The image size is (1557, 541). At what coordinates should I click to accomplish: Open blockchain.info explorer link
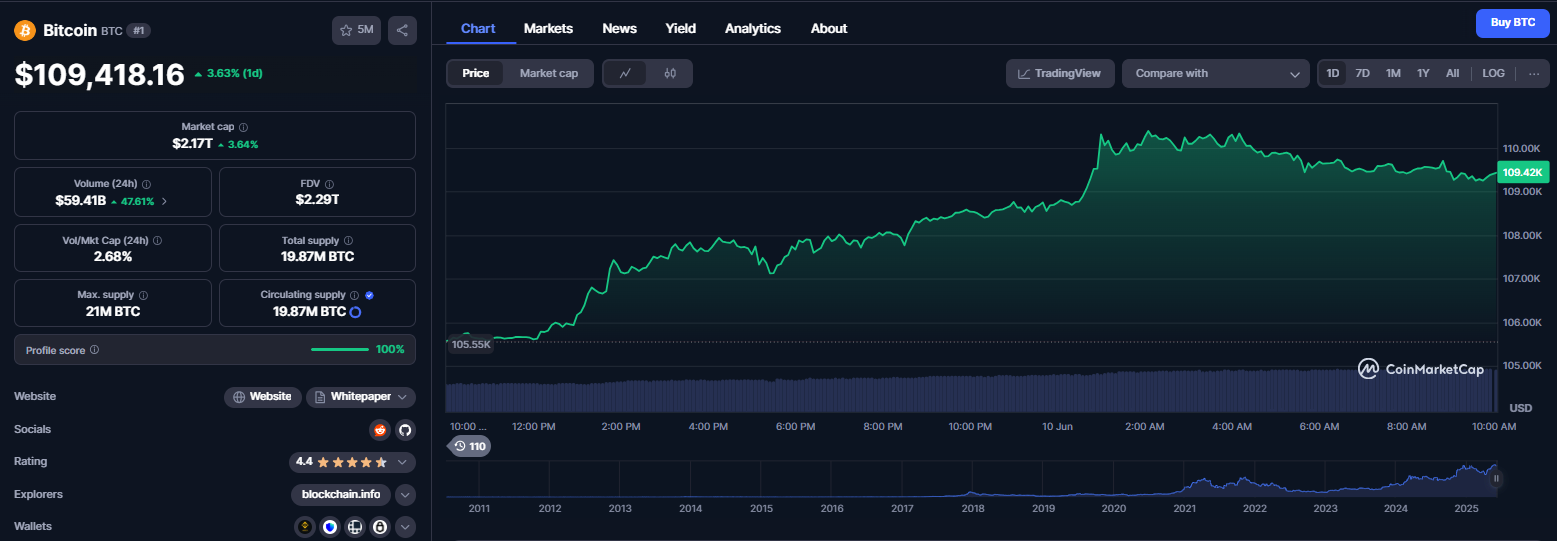[x=341, y=494]
